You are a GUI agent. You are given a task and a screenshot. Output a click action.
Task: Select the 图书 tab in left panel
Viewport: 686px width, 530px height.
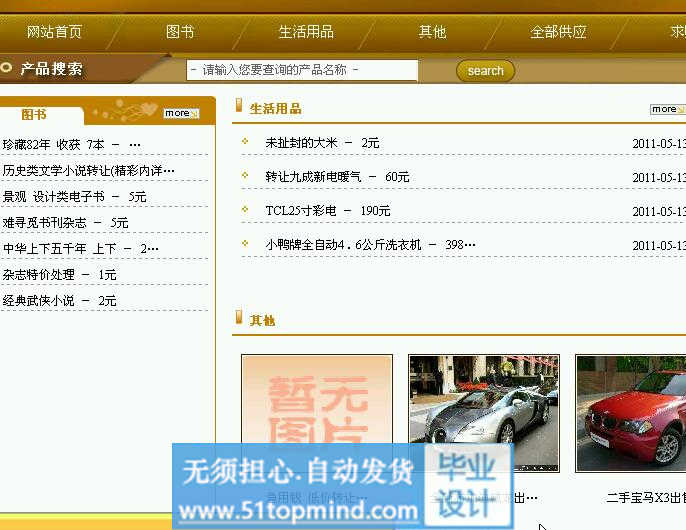pos(34,115)
